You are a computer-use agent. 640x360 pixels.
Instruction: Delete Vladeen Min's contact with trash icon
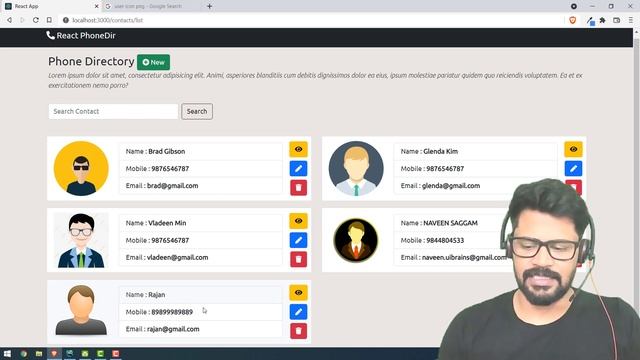298,259
